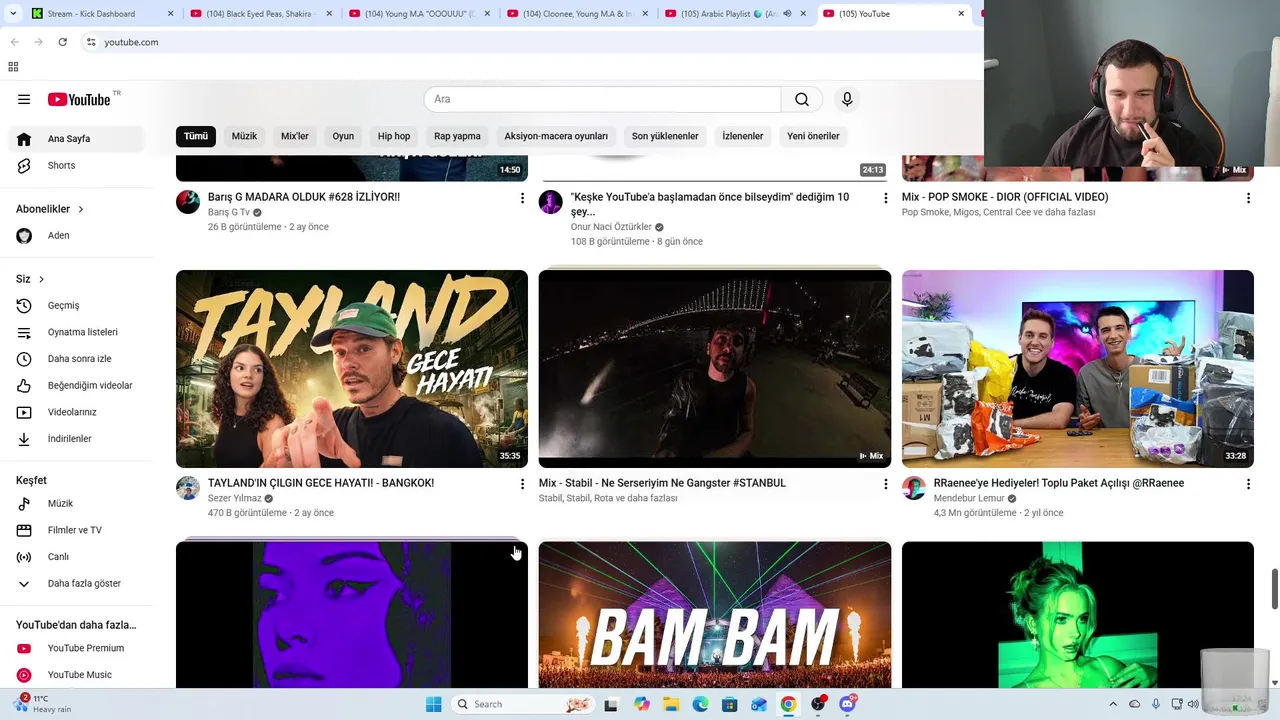Viewport: 1280px width, 720px height.
Task: Select the Yeni öneriler chip
Action: pyautogui.click(x=813, y=136)
